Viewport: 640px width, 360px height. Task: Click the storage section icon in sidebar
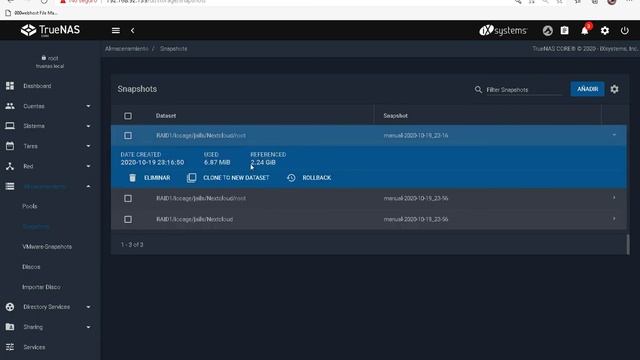[10, 186]
